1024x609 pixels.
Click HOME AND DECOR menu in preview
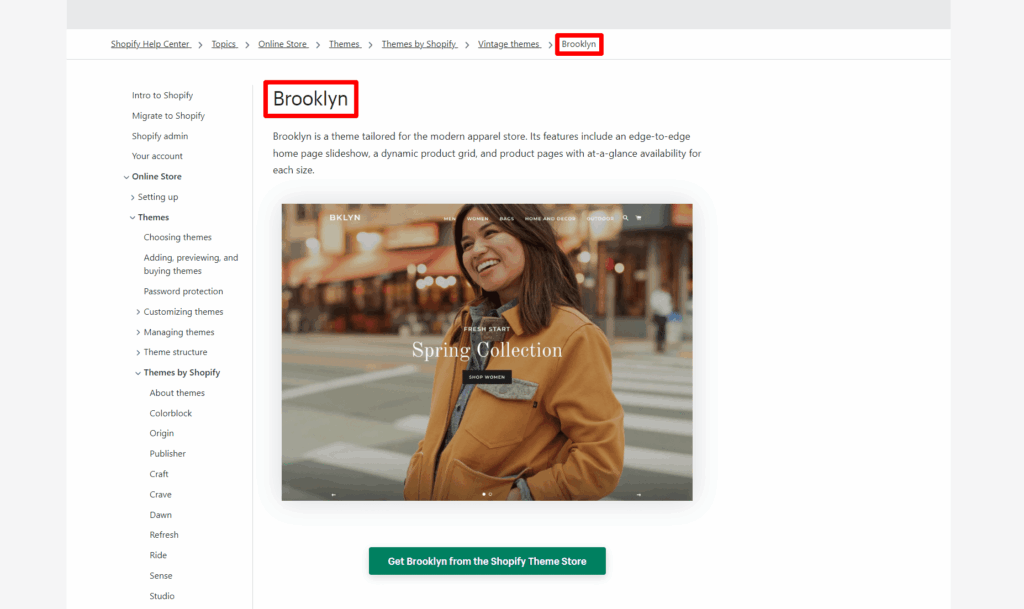click(x=550, y=219)
